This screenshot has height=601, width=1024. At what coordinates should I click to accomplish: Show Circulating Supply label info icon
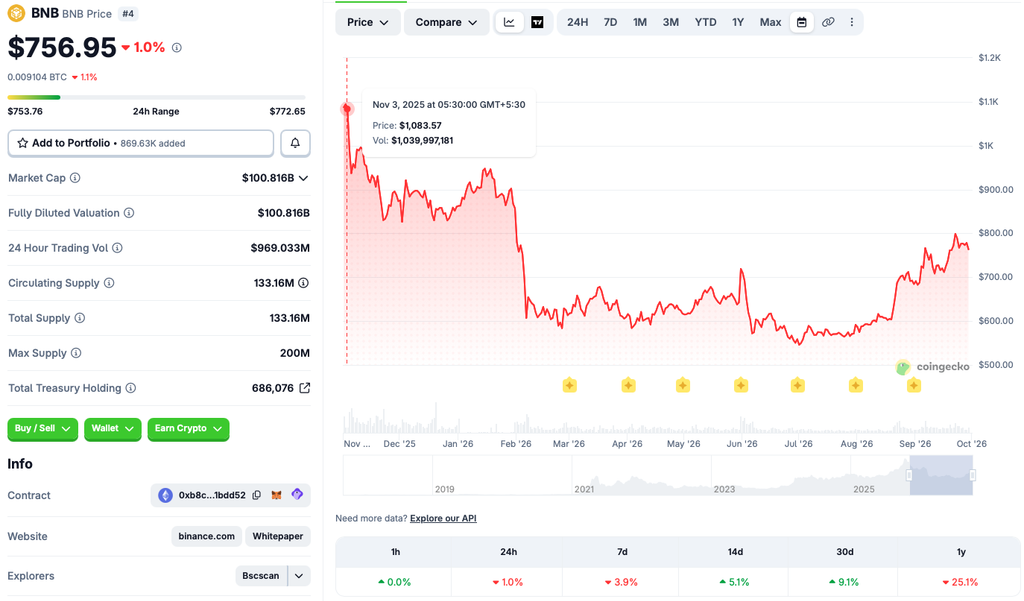tap(109, 283)
